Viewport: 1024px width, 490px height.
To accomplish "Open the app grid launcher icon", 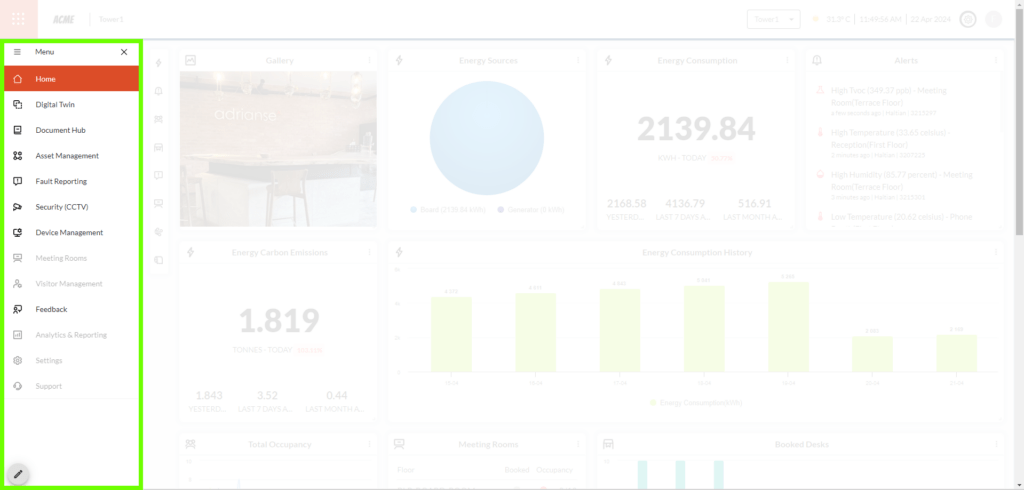I will (18, 19).
